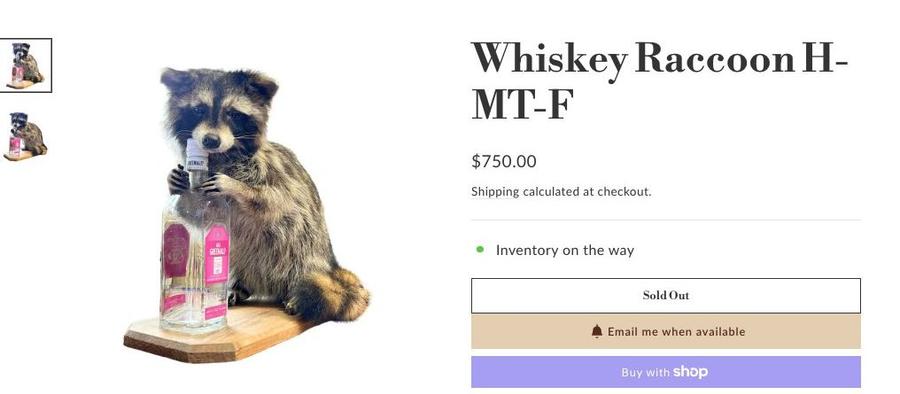The width and height of the screenshot is (900, 394).
Task: Click the raccoon's striped tail
Action: pos(332,296)
